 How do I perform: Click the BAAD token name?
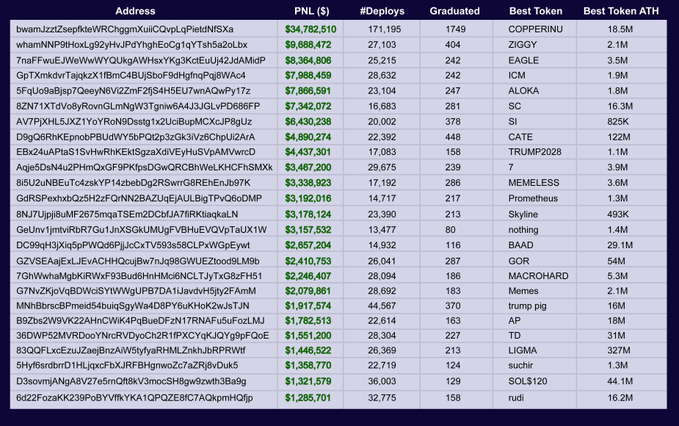[521, 245]
